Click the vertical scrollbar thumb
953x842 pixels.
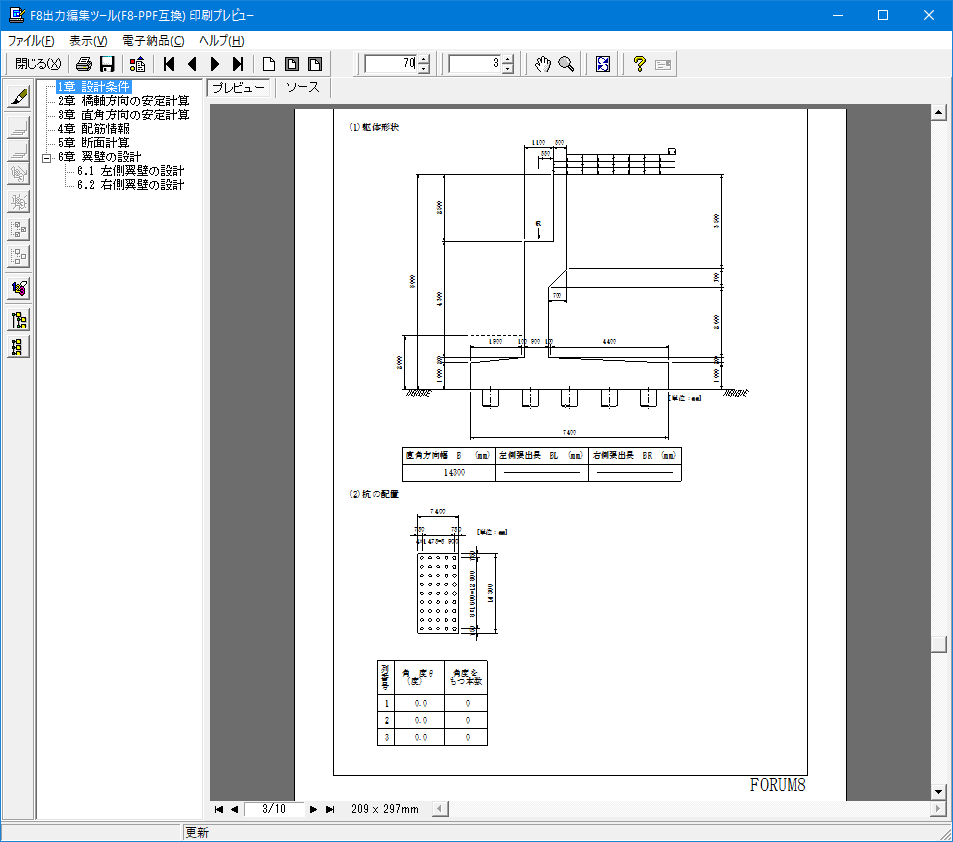pyautogui.click(x=938, y=644)
